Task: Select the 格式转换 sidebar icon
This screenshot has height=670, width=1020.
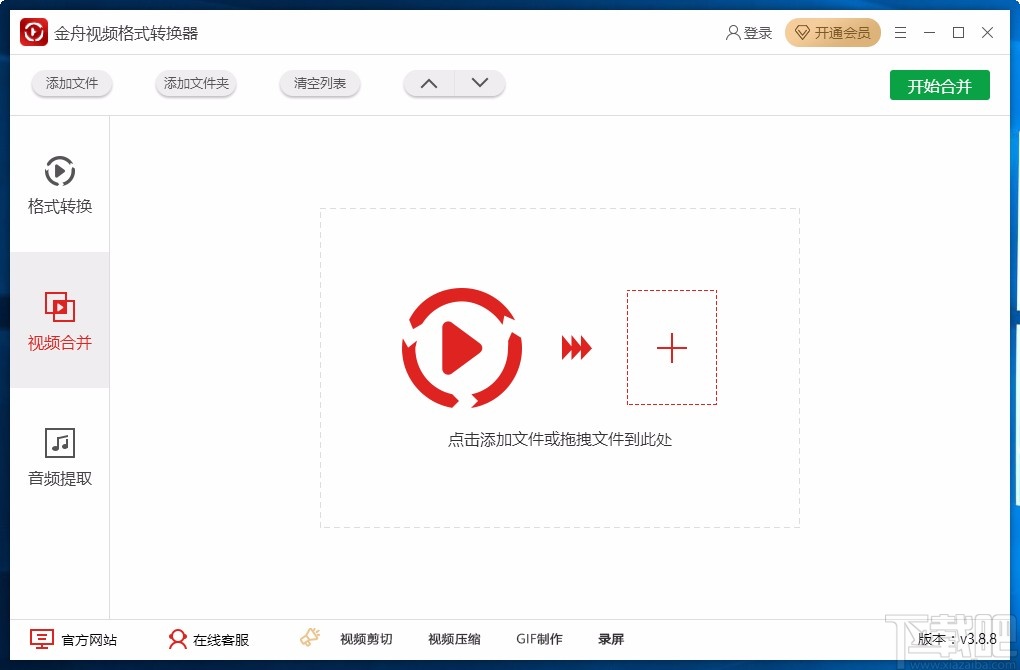Action: (59, 170)
